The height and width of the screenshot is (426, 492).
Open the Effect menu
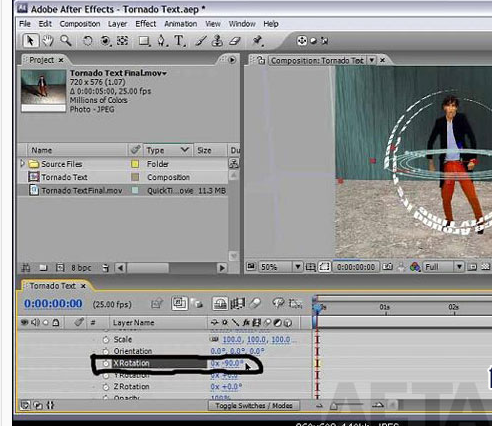146,24
